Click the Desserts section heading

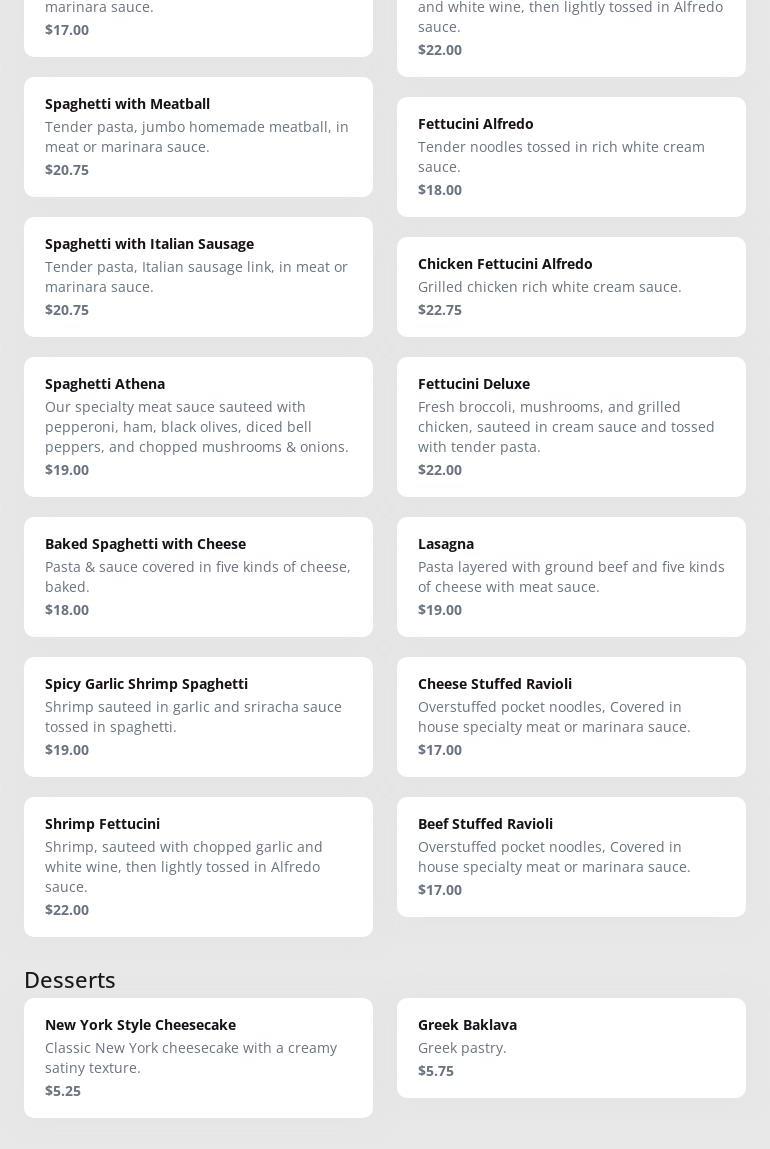click(70, 980)
